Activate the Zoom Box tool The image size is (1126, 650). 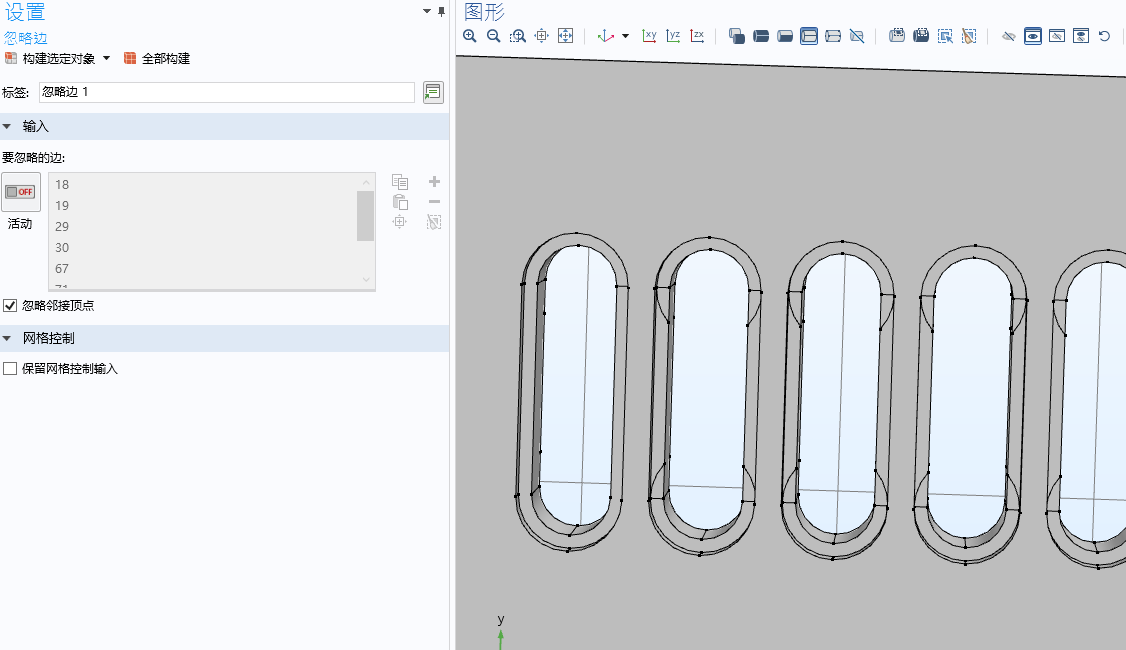pos(518,36)
